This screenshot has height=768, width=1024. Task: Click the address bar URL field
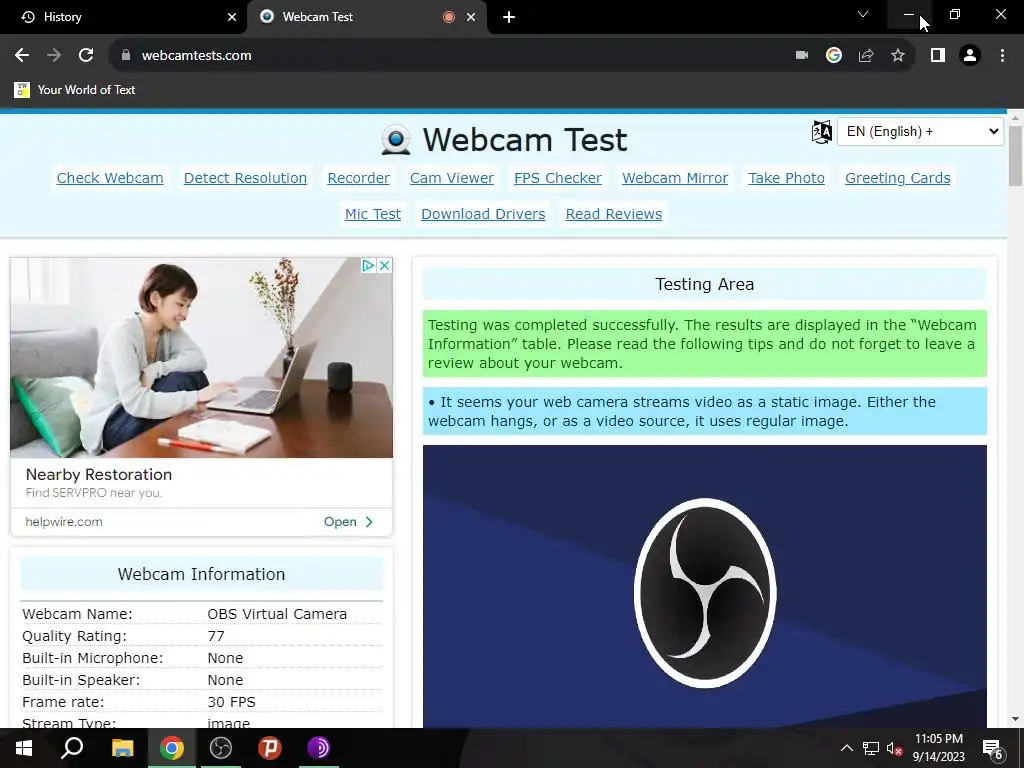coord(451,56)
